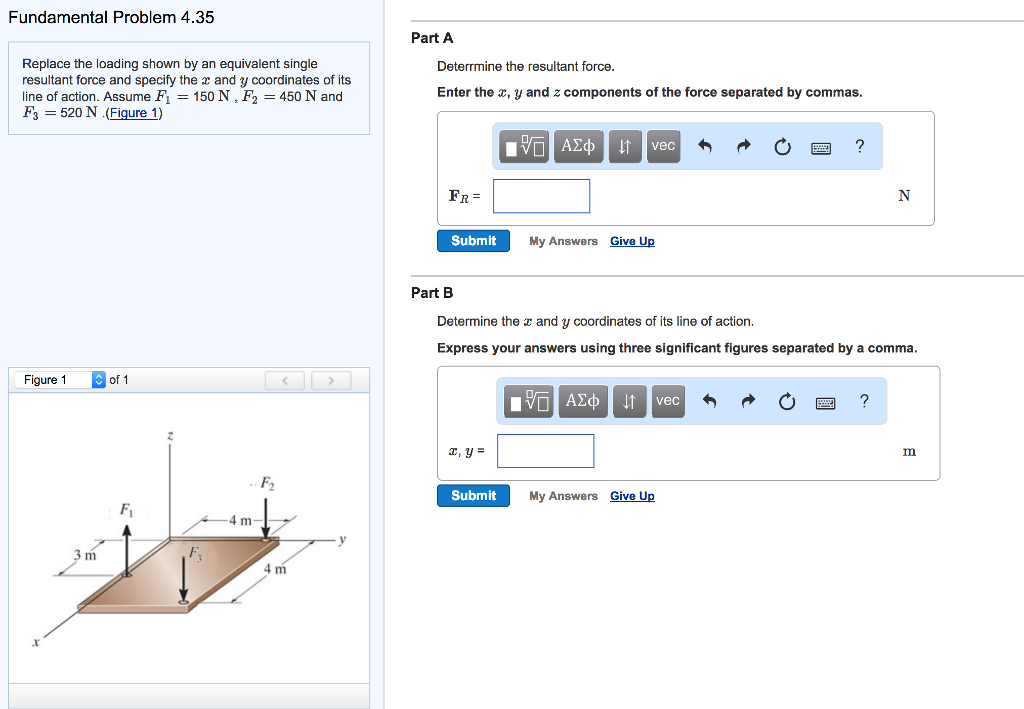Open the Figure 1 link in problem text
Viewport: 1024px width, 709px height.
[x=134, y=113]
